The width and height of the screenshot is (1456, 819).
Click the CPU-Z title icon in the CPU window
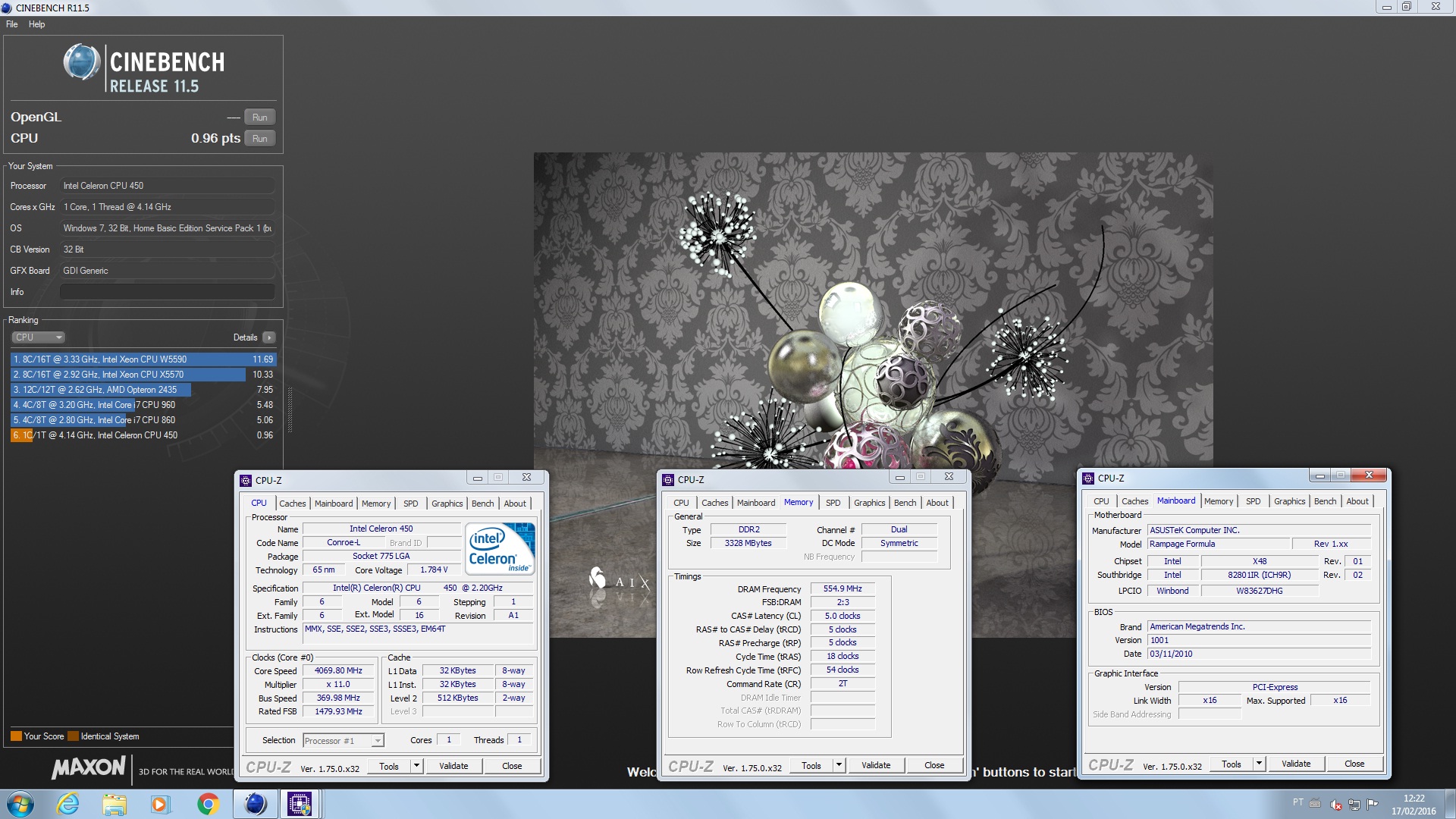246,480
